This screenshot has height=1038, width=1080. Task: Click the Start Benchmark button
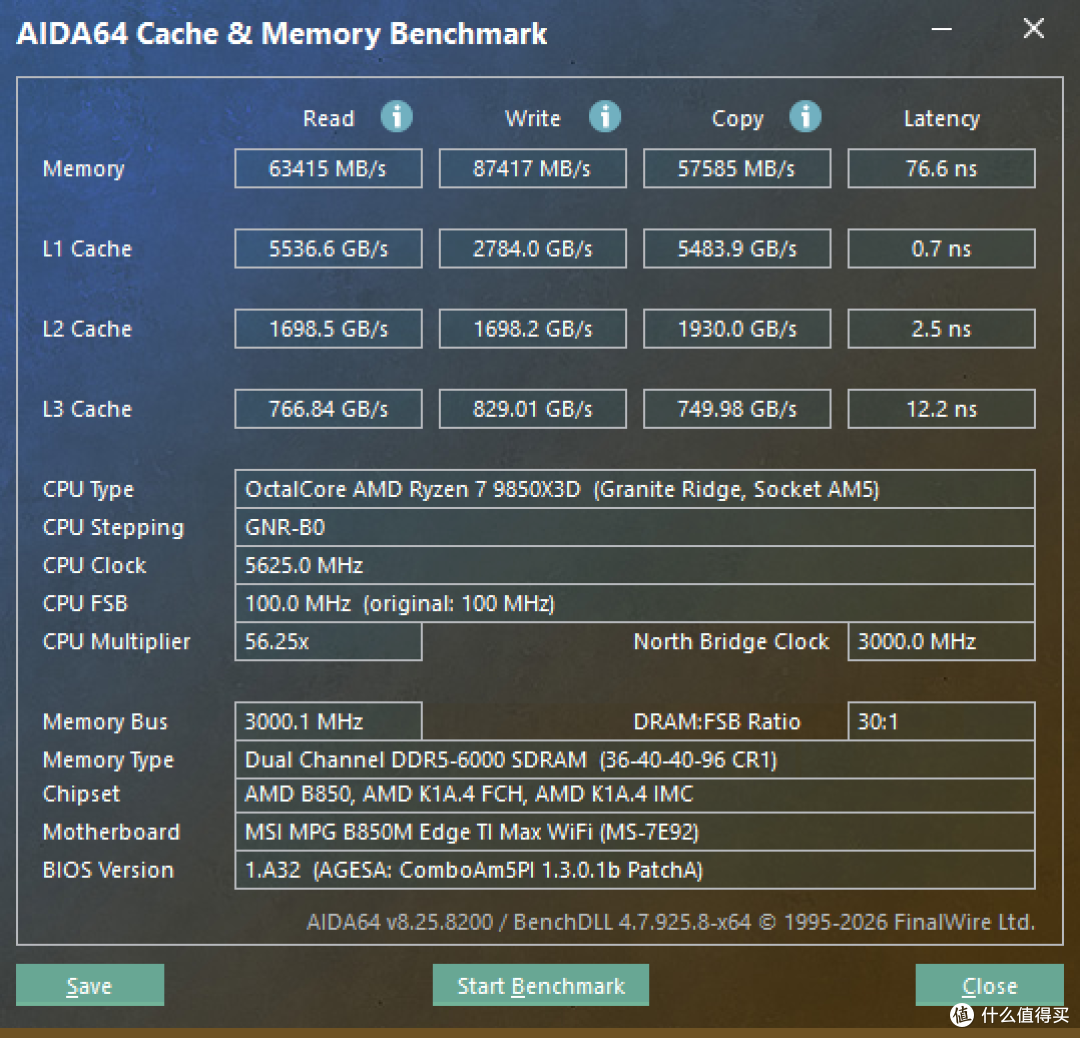click(541, 985)
